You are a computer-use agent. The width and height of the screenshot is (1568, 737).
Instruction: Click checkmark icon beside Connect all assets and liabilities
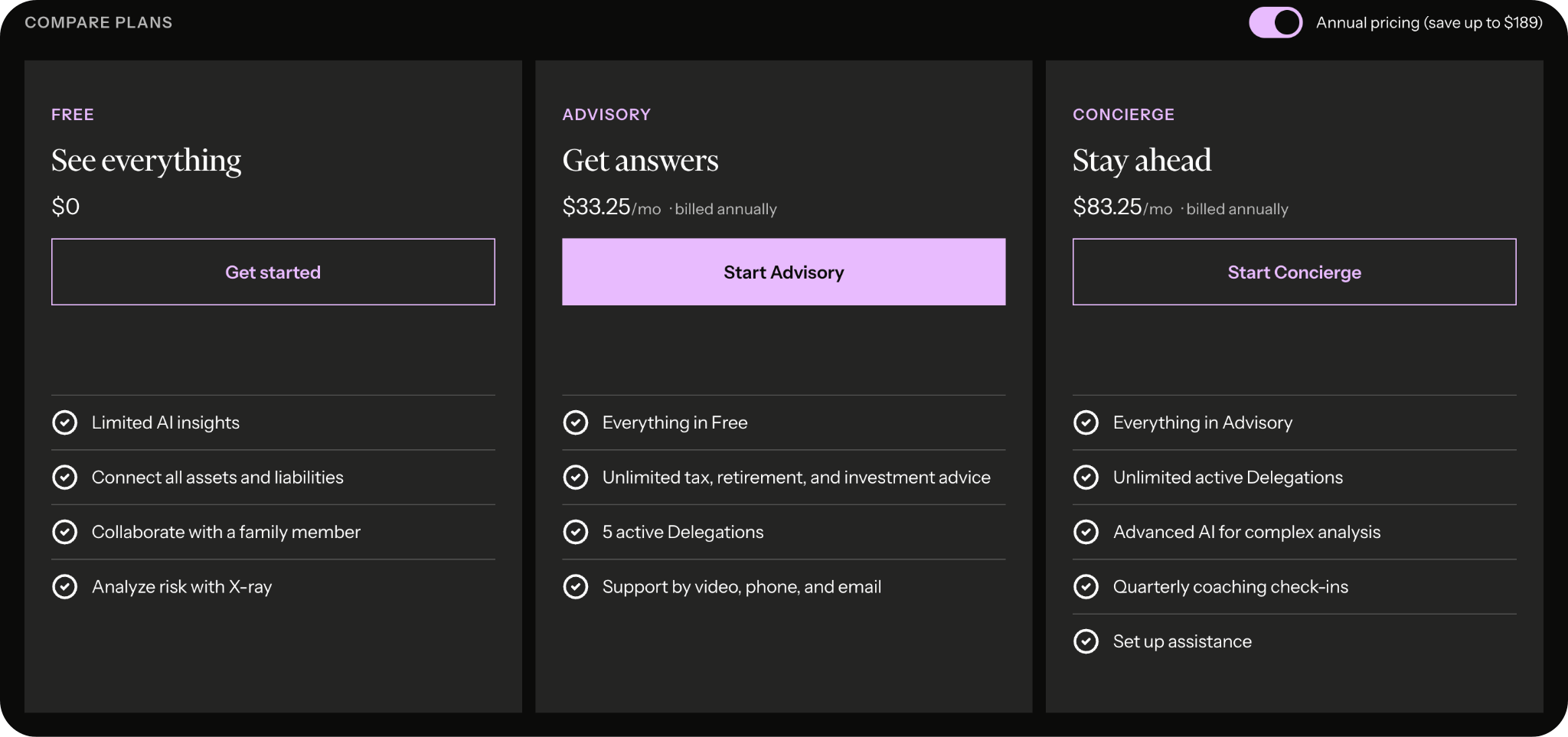click(65, 478)
